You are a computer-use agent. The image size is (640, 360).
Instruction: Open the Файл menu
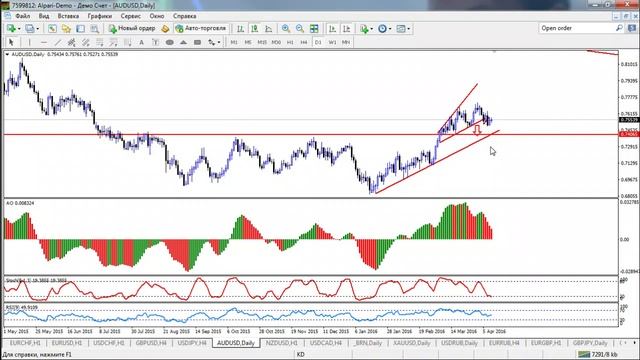point(23,16)
